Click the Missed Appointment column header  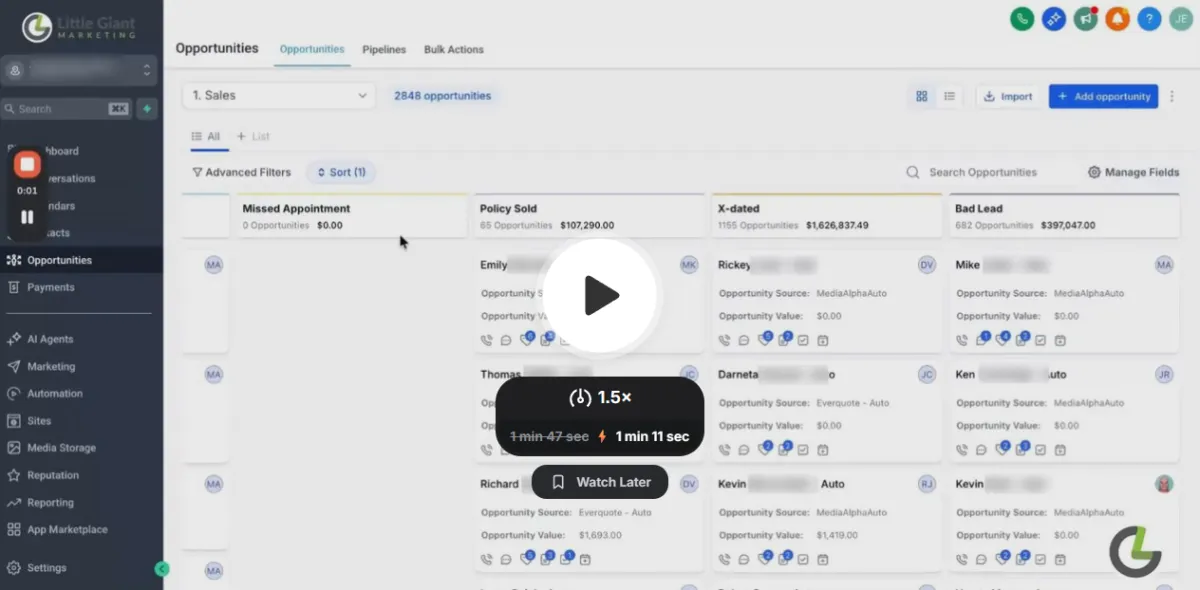(x=351, y=216)
